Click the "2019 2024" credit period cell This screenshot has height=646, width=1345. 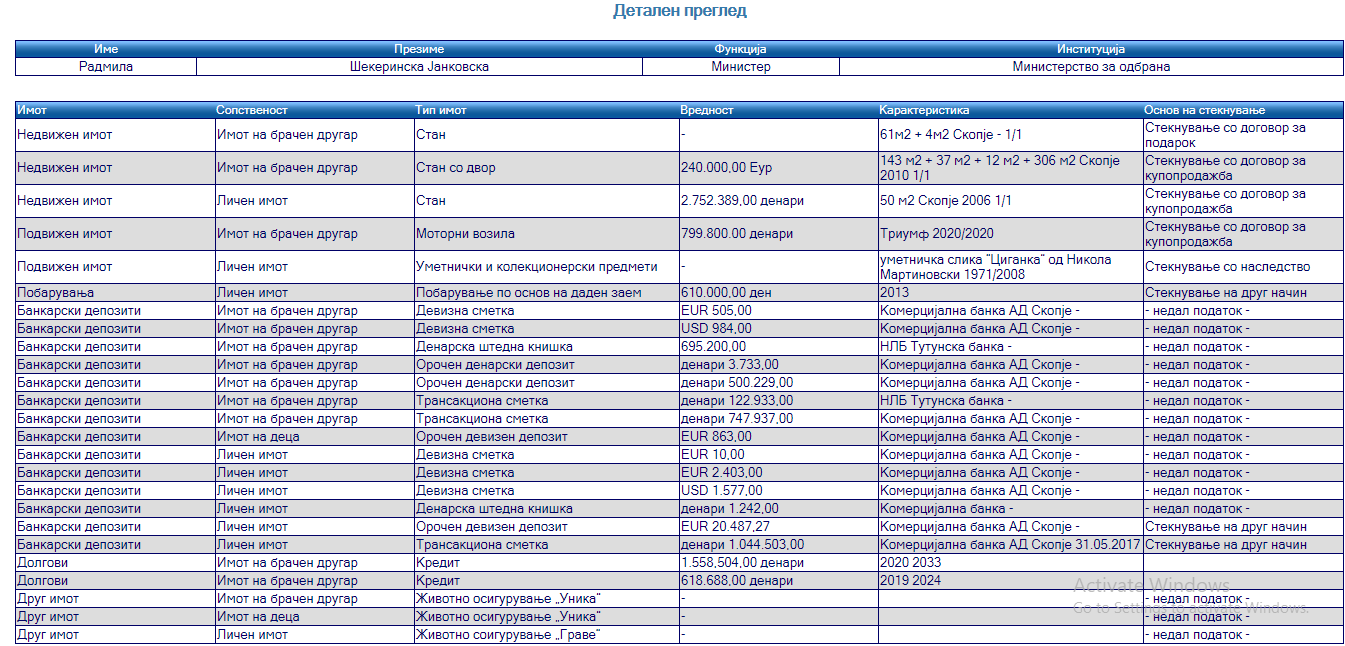[1011, 581]
